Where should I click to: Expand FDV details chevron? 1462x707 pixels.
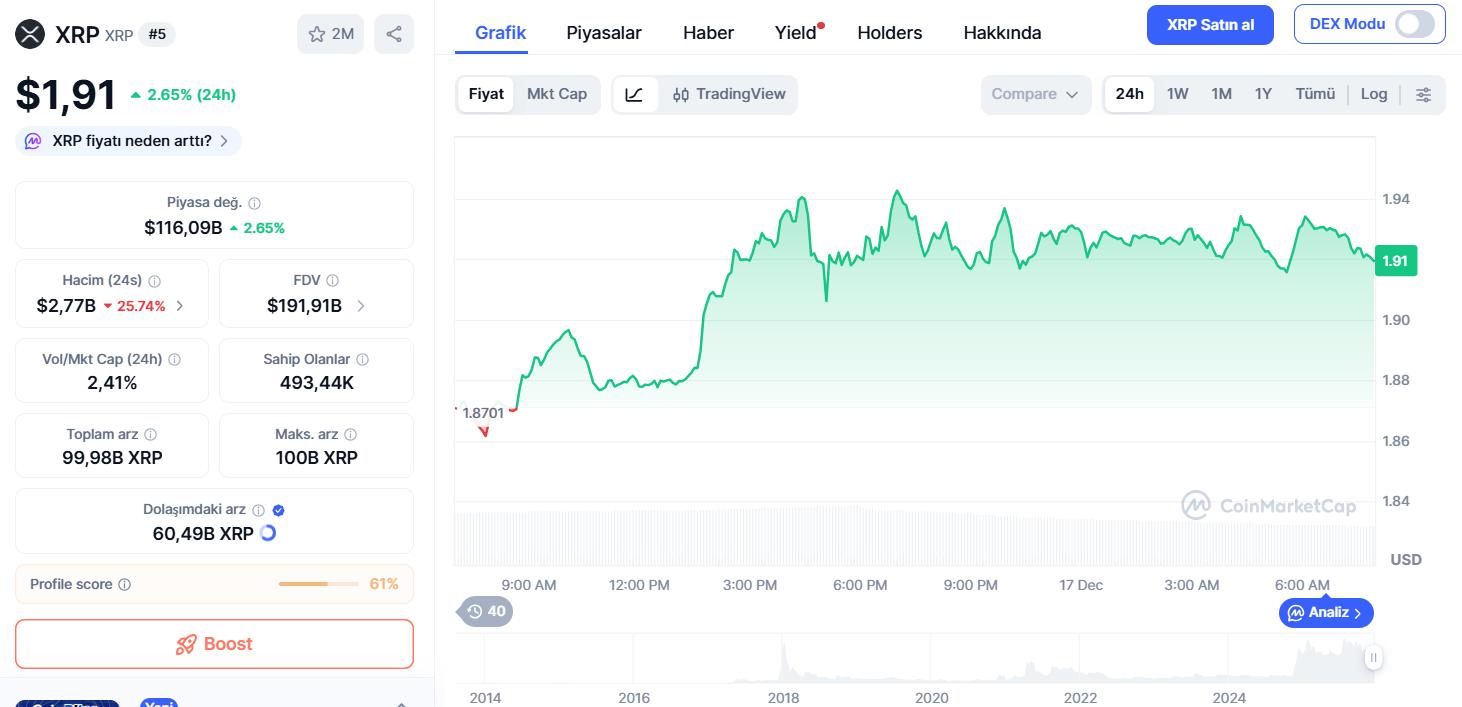361,306
